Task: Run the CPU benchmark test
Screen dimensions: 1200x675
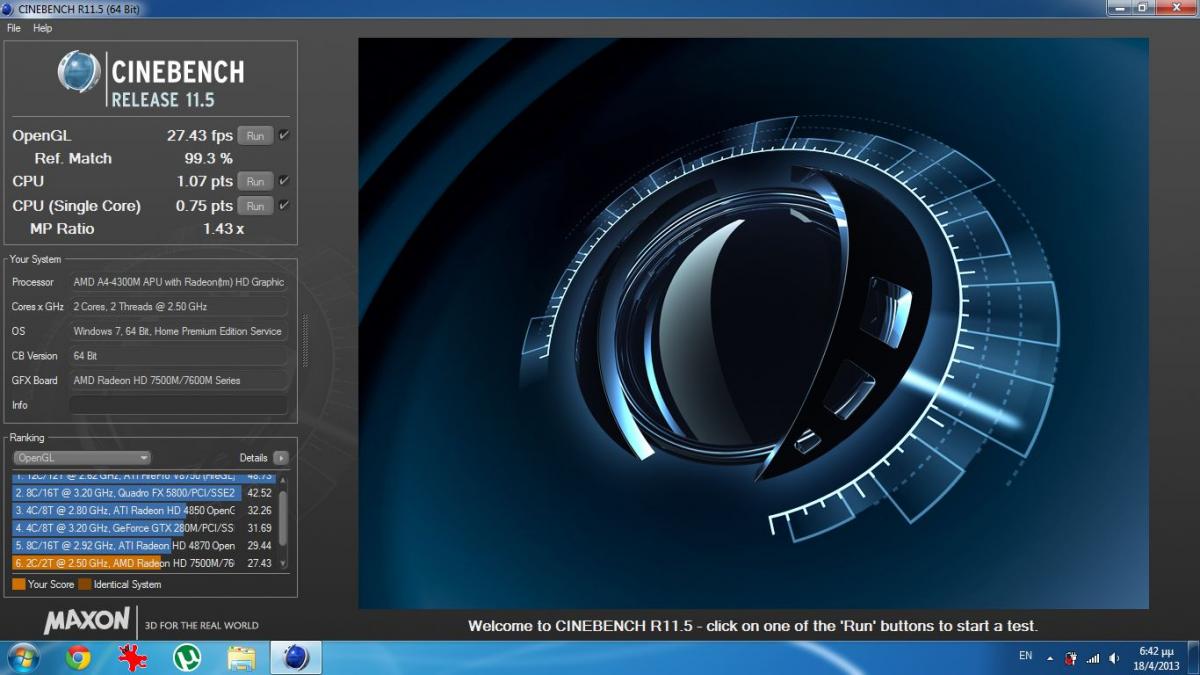Action: [x=255, y=182]
